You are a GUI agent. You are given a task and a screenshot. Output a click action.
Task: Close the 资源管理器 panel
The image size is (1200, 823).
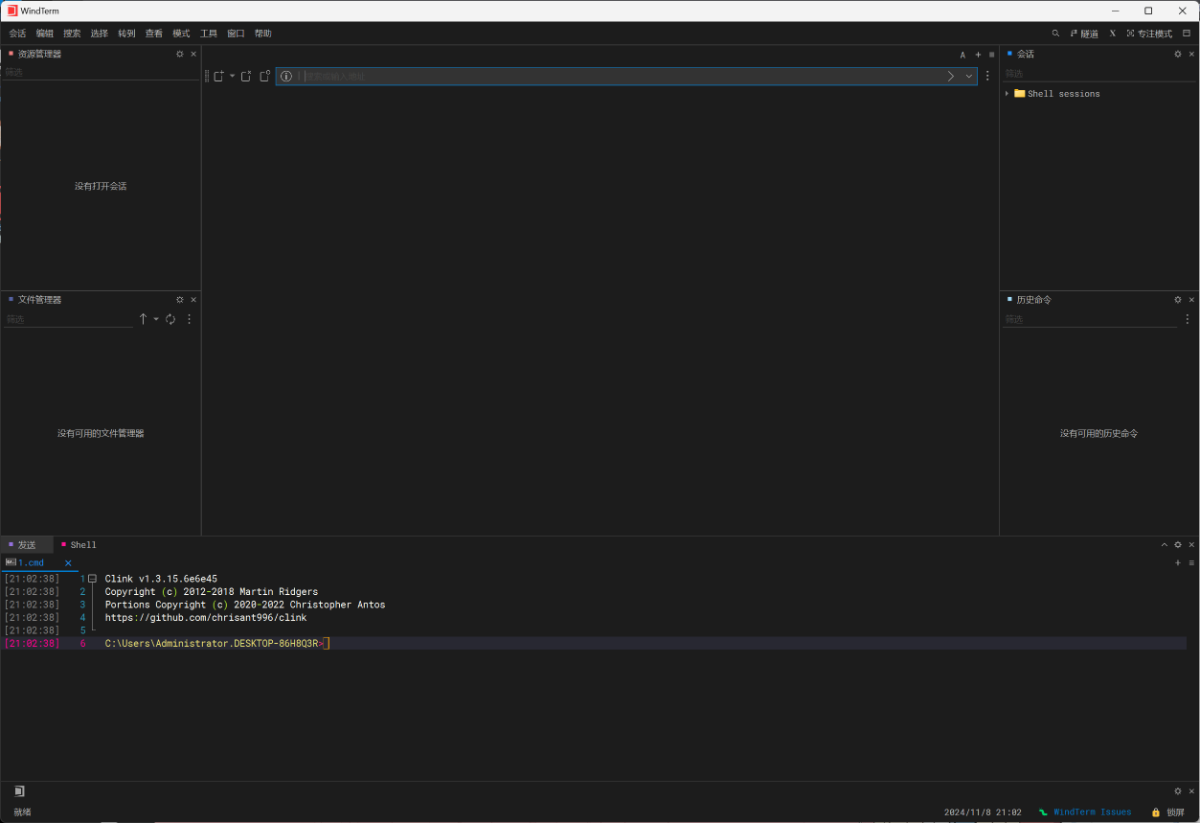pyautogui.click(x=194, y=54)
